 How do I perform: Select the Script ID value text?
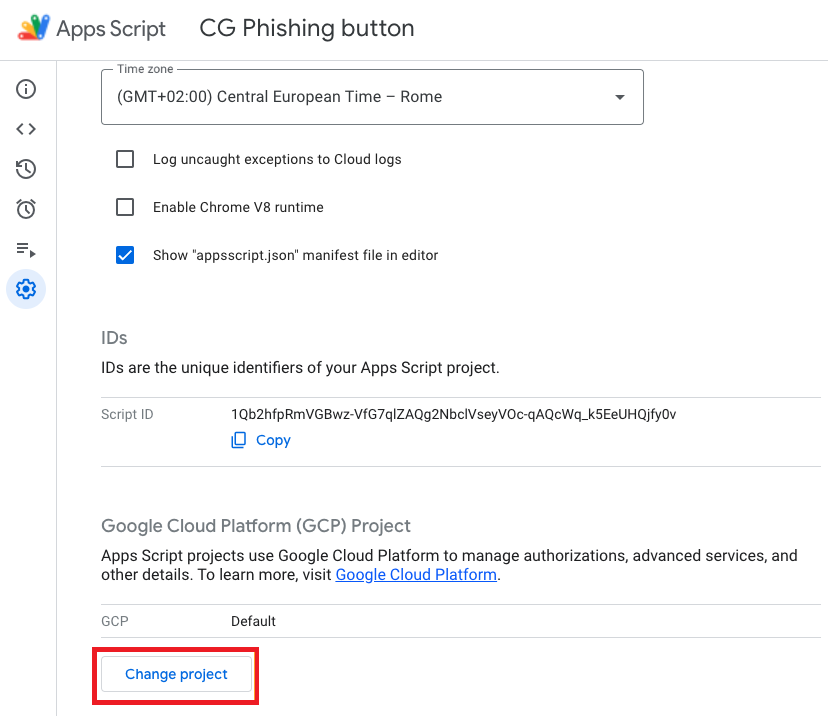tap(454, 414)
